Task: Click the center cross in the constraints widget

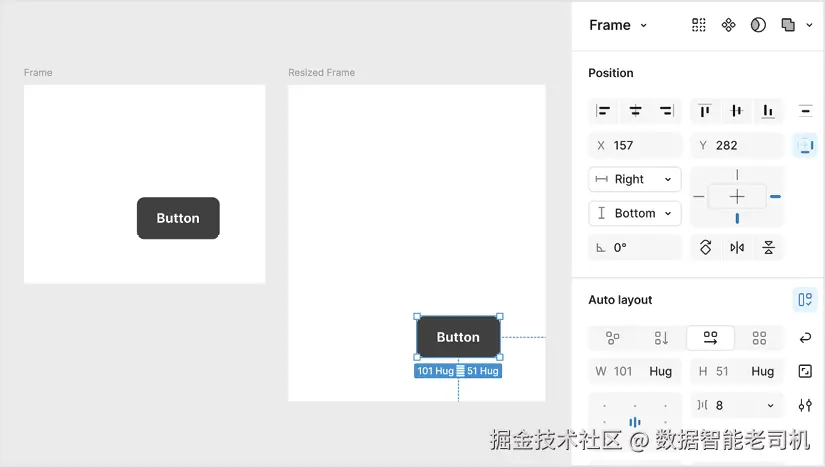Action: (737, 197)
